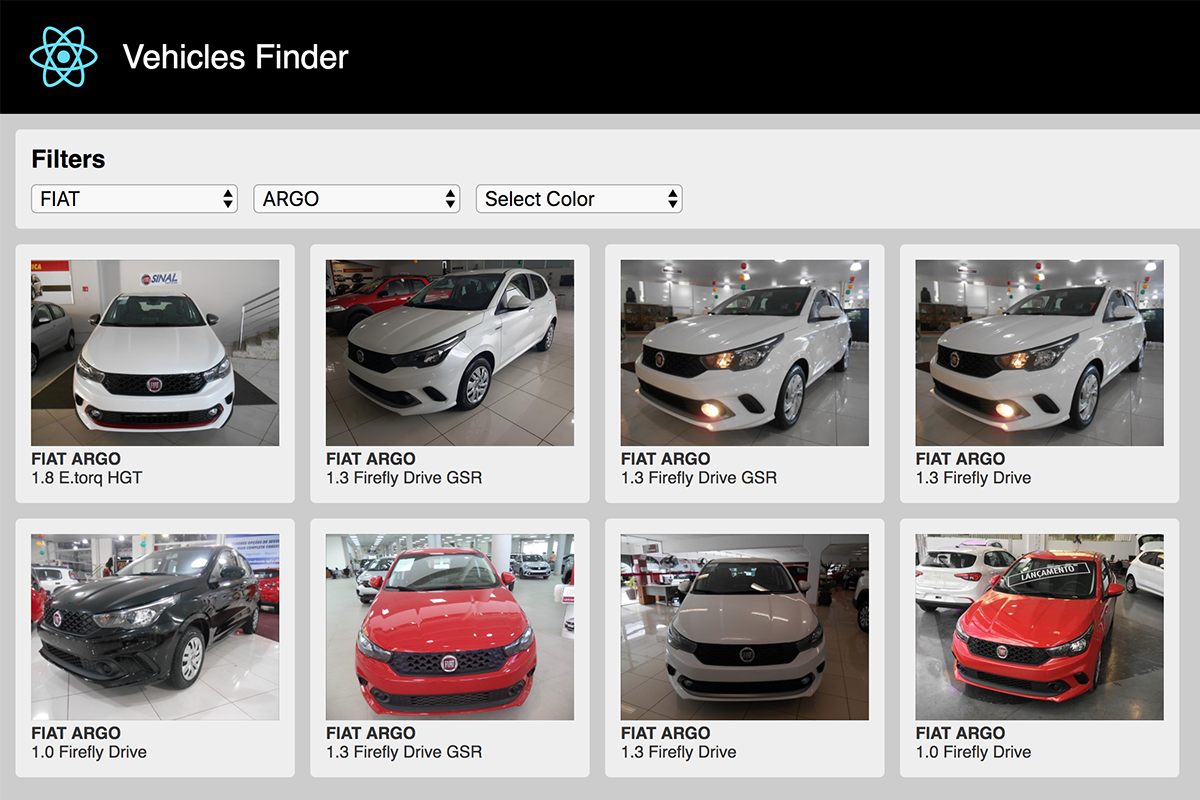Screen dimensions: 1200x800
Task: Open the red-car photo with Lançamento windshield banner
Action: pos(1040,627)
